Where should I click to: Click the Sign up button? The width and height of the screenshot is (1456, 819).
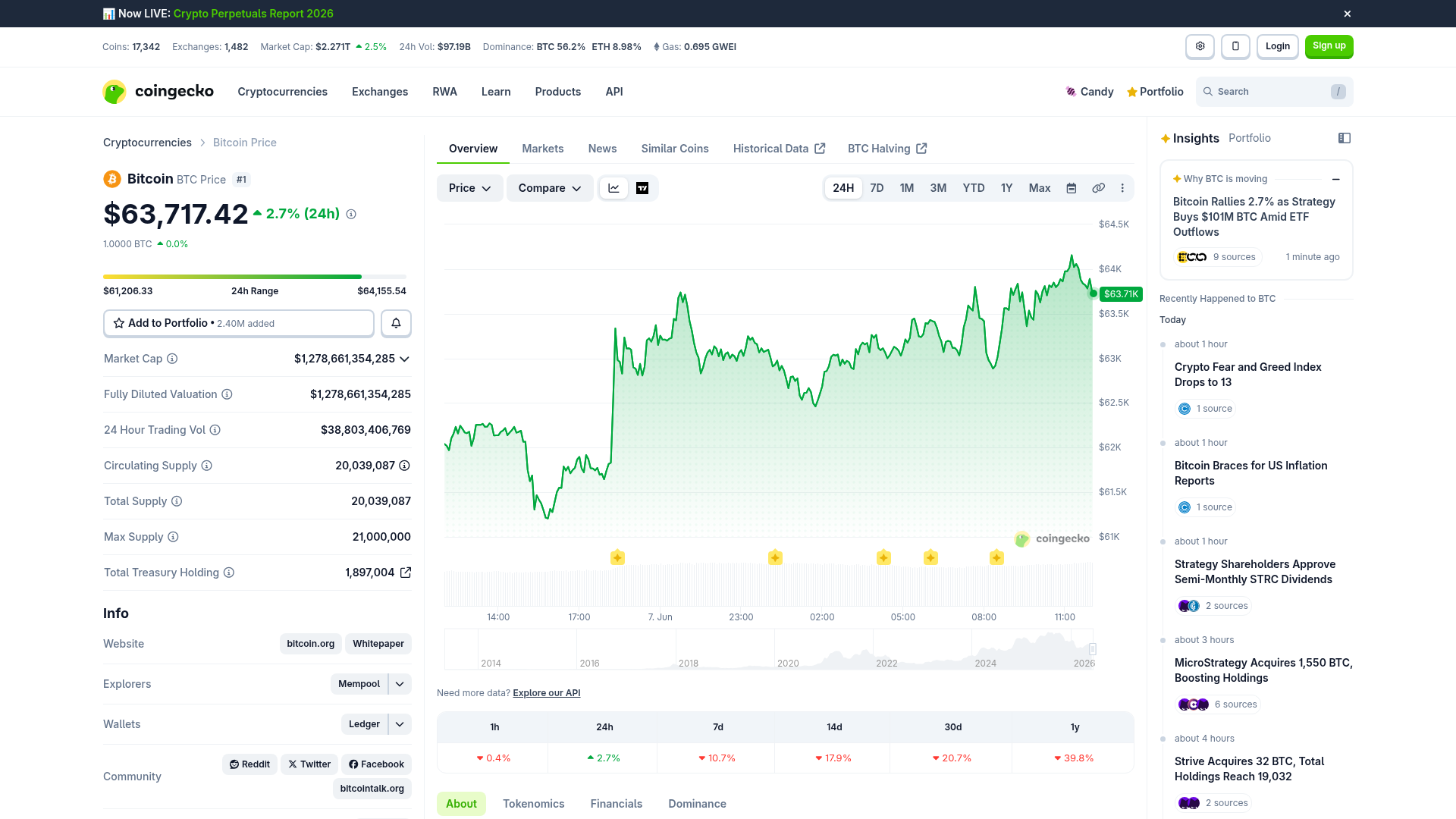[1329, 46]
